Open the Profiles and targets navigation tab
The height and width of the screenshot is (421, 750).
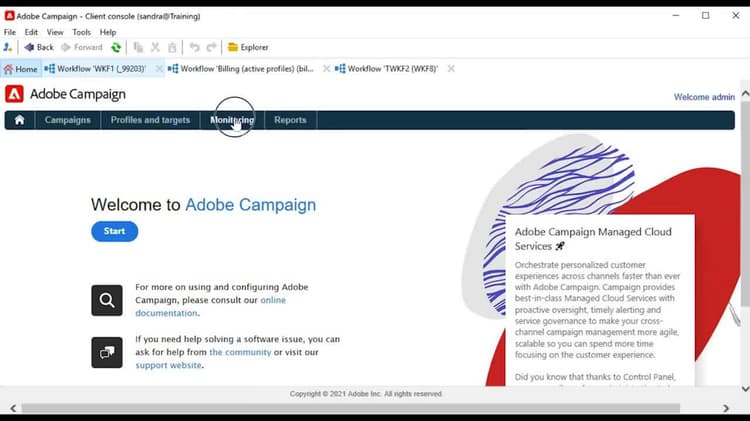pyautogui.click(x=150, y=120)
